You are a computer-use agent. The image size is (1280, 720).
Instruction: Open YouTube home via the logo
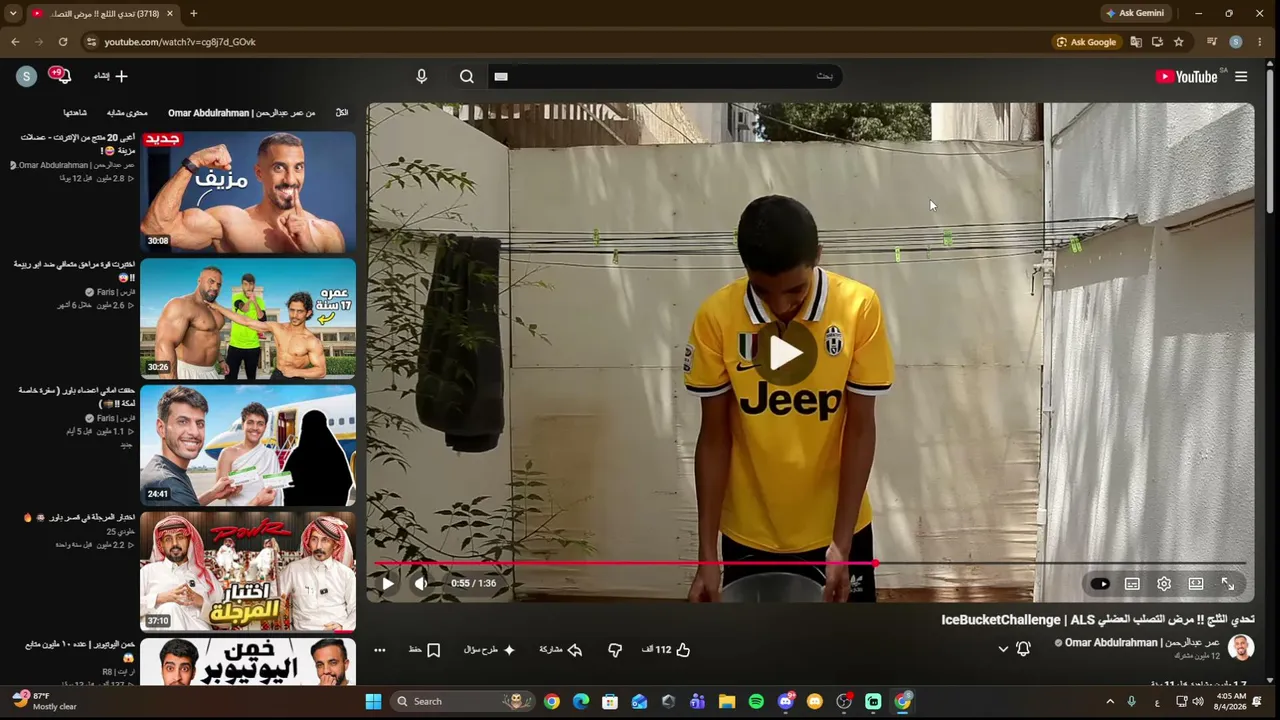pos(1186,77)
